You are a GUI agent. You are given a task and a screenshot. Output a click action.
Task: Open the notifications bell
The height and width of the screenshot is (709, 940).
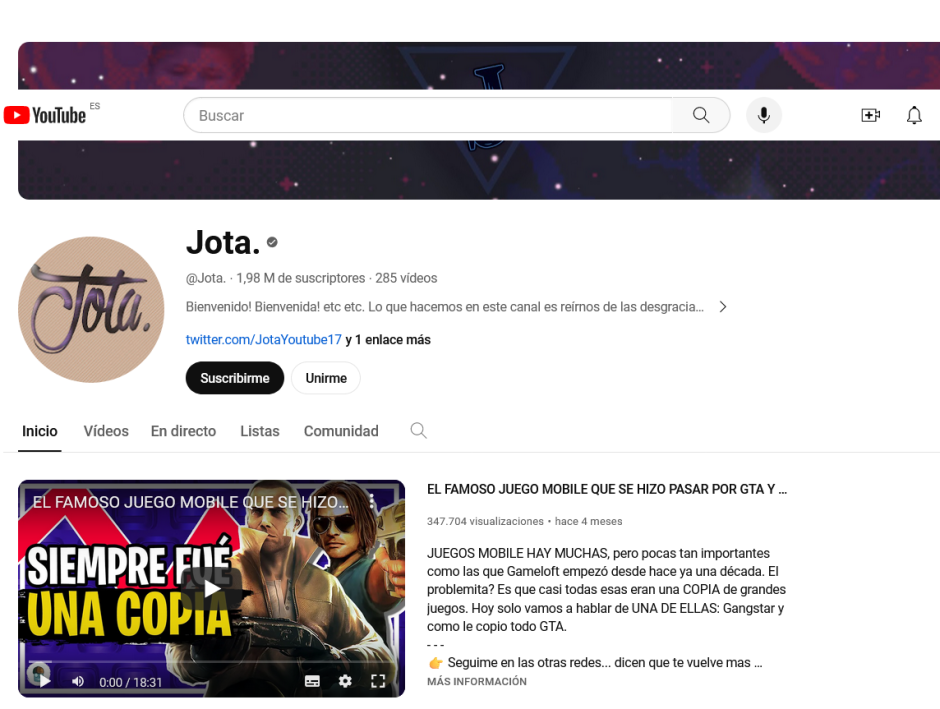coord(914,115)
